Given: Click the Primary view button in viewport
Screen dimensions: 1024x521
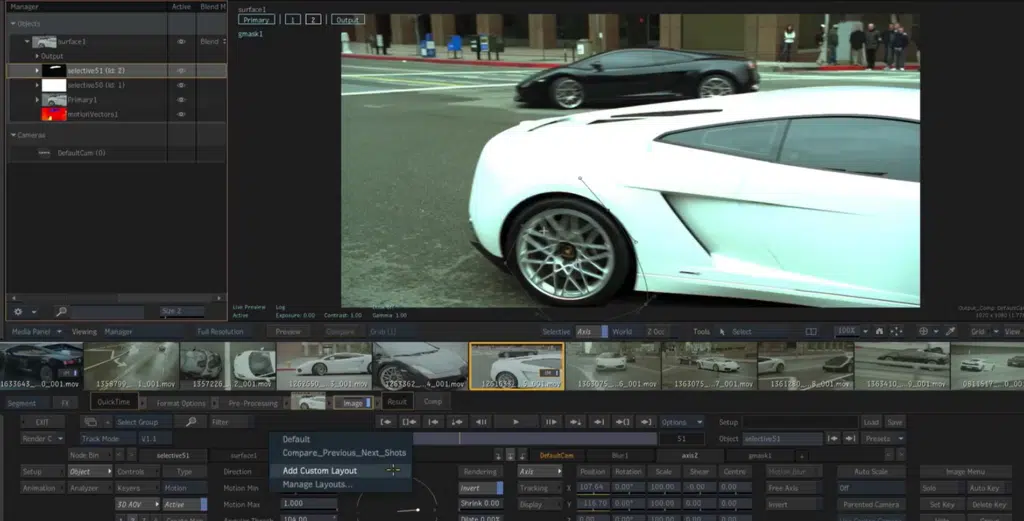Looking at the screenshot, I should (x=256, y=20).
